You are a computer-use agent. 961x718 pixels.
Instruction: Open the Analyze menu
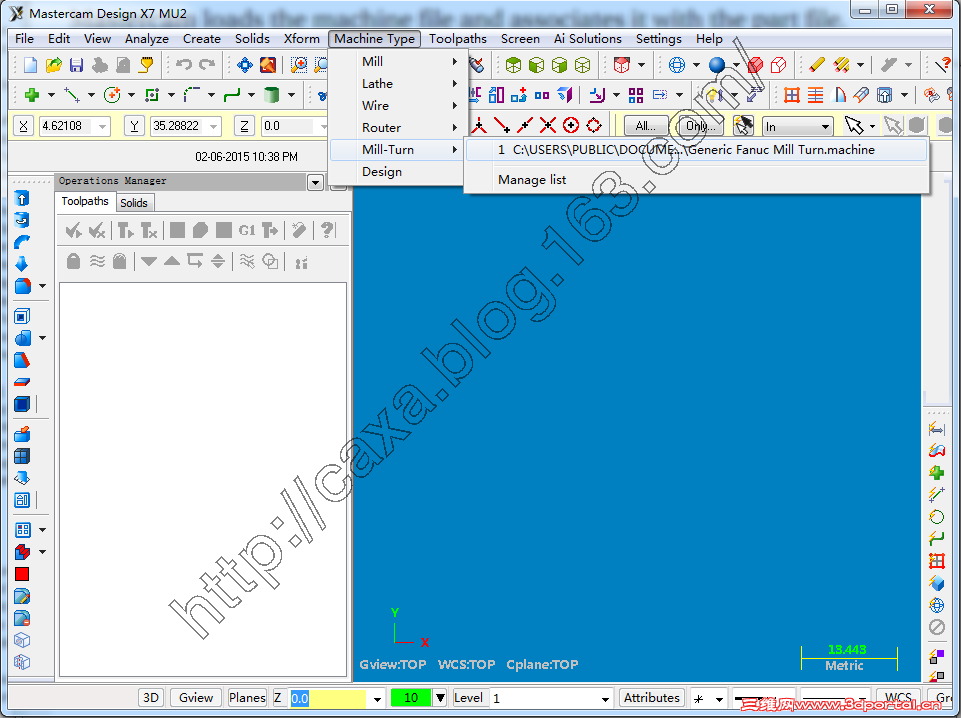point(146,39)
